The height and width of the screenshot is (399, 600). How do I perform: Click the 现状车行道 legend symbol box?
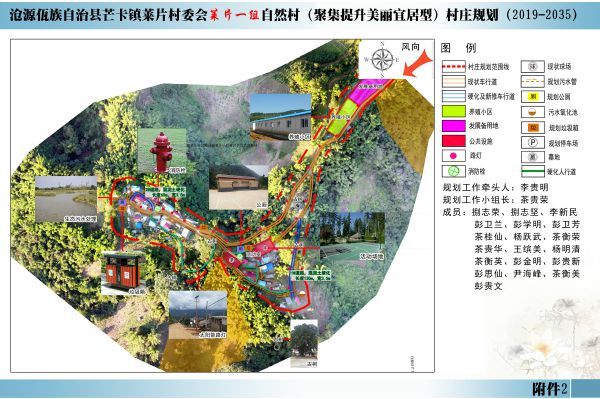tap(453, 81)
